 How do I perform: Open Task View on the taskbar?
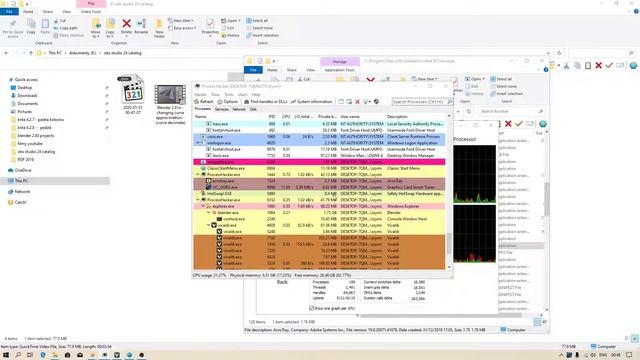click(x=30, y=355)
